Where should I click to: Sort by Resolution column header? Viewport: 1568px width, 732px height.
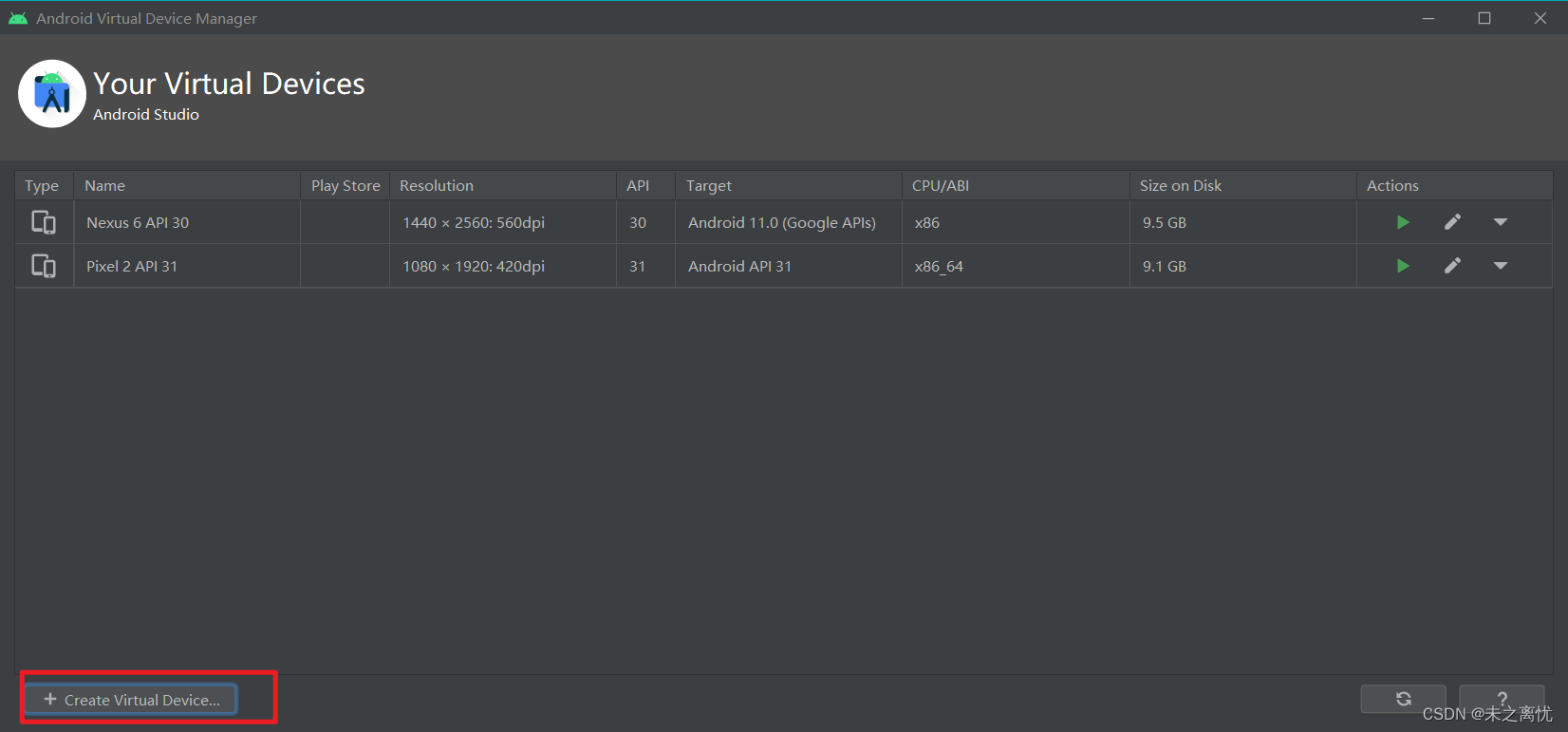click(503, 186)
